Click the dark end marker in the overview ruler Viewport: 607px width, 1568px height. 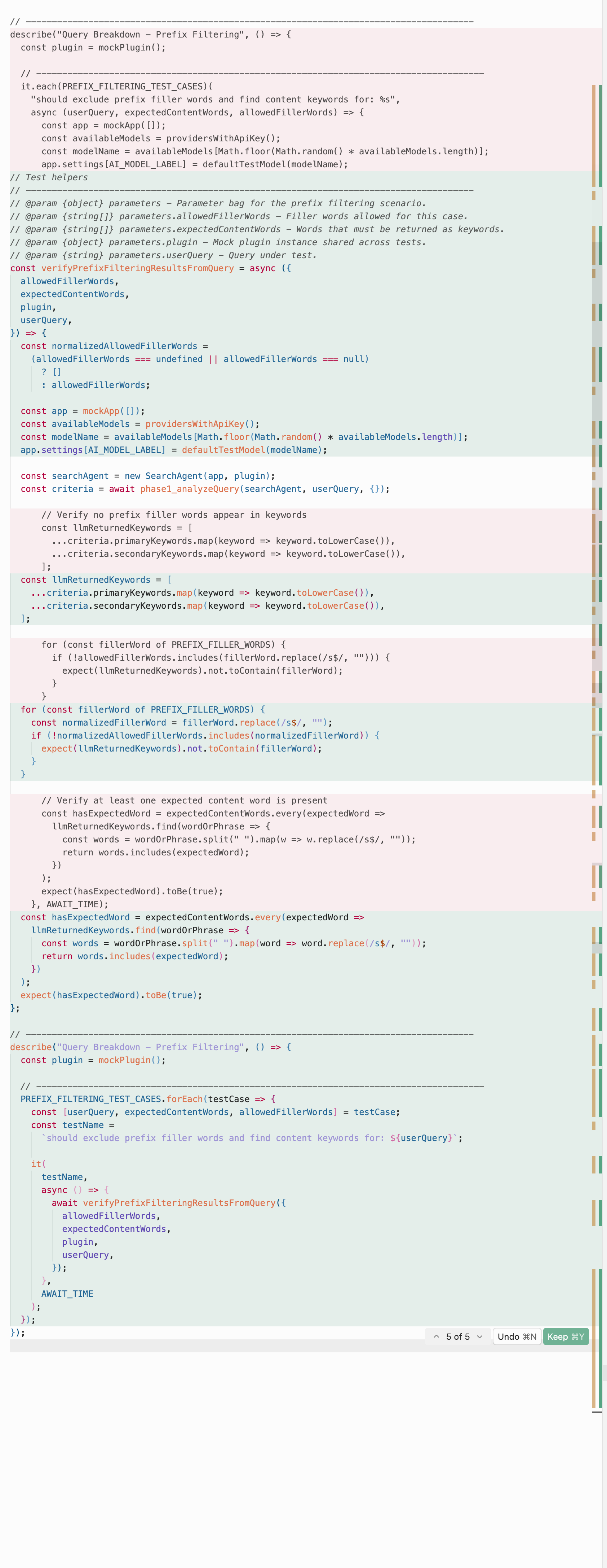tap(597, 1411)
